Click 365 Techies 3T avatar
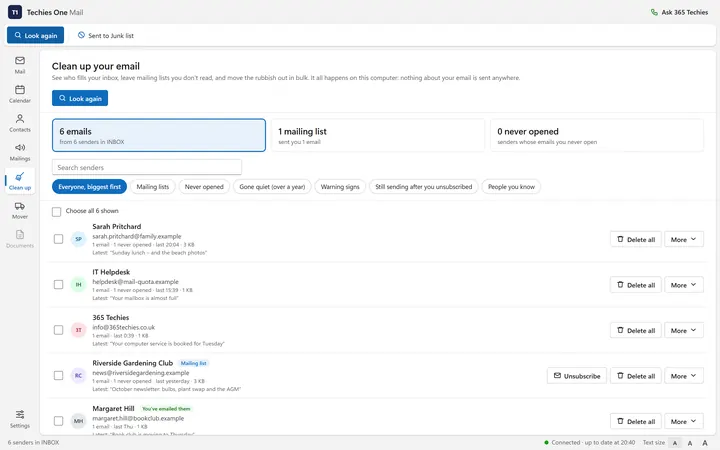The width and height of the screenshot is (720, 450). click(x=79, y=330)
